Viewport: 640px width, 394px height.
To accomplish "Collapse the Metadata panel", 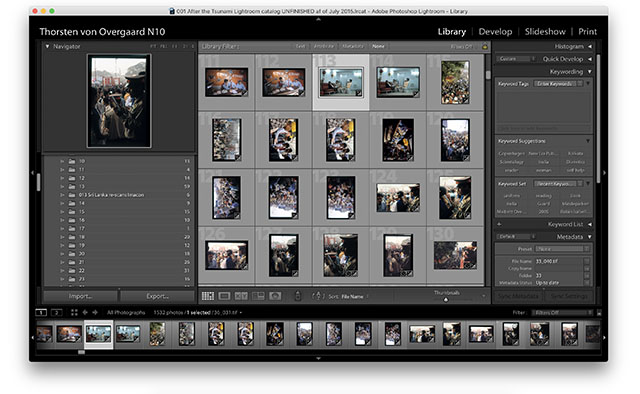I will coord(590,237).
